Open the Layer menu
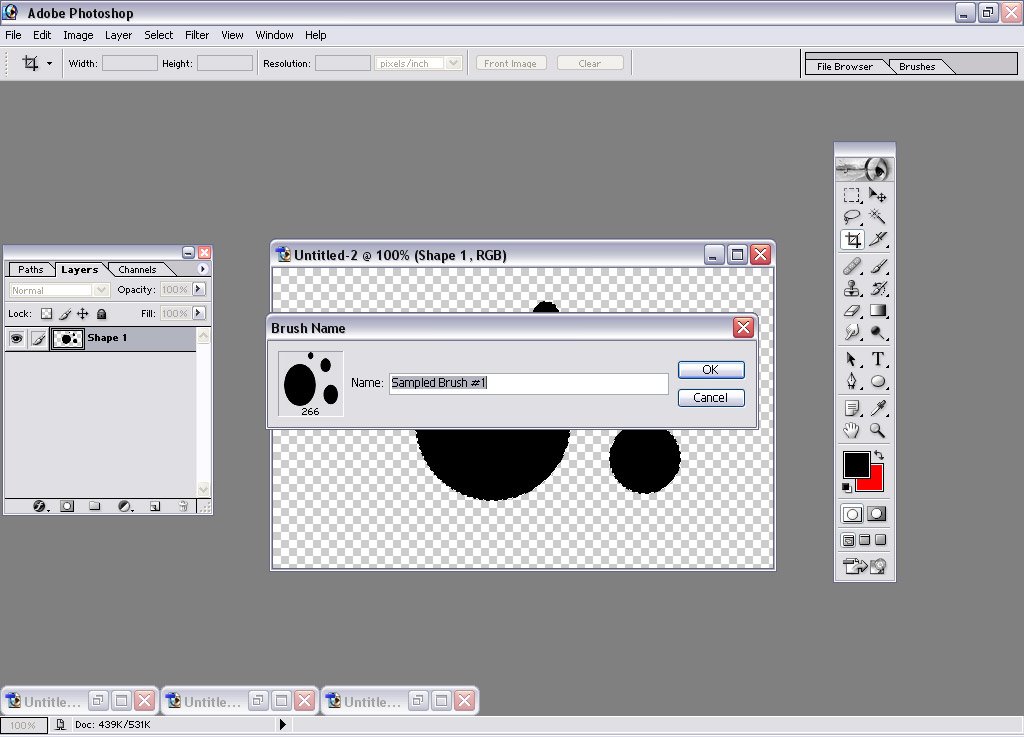 tap(118, 35)
